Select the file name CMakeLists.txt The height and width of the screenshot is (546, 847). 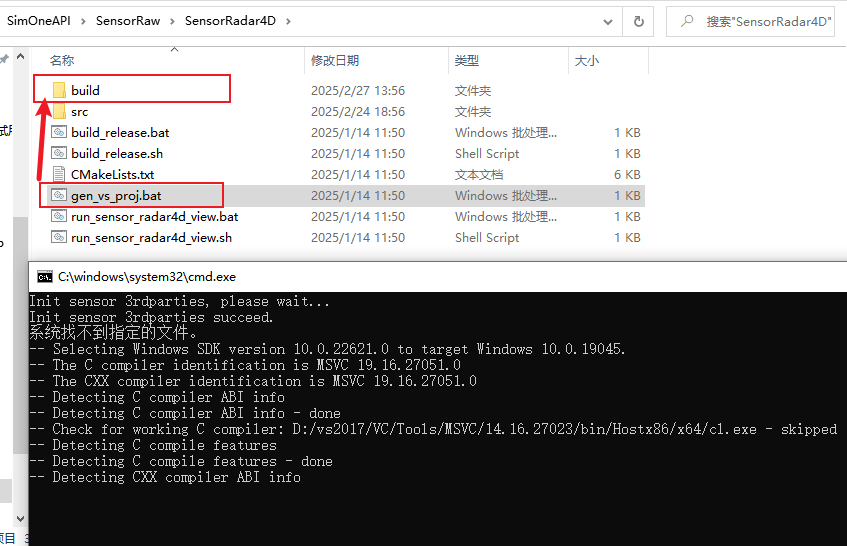click(x=112, y=175)
